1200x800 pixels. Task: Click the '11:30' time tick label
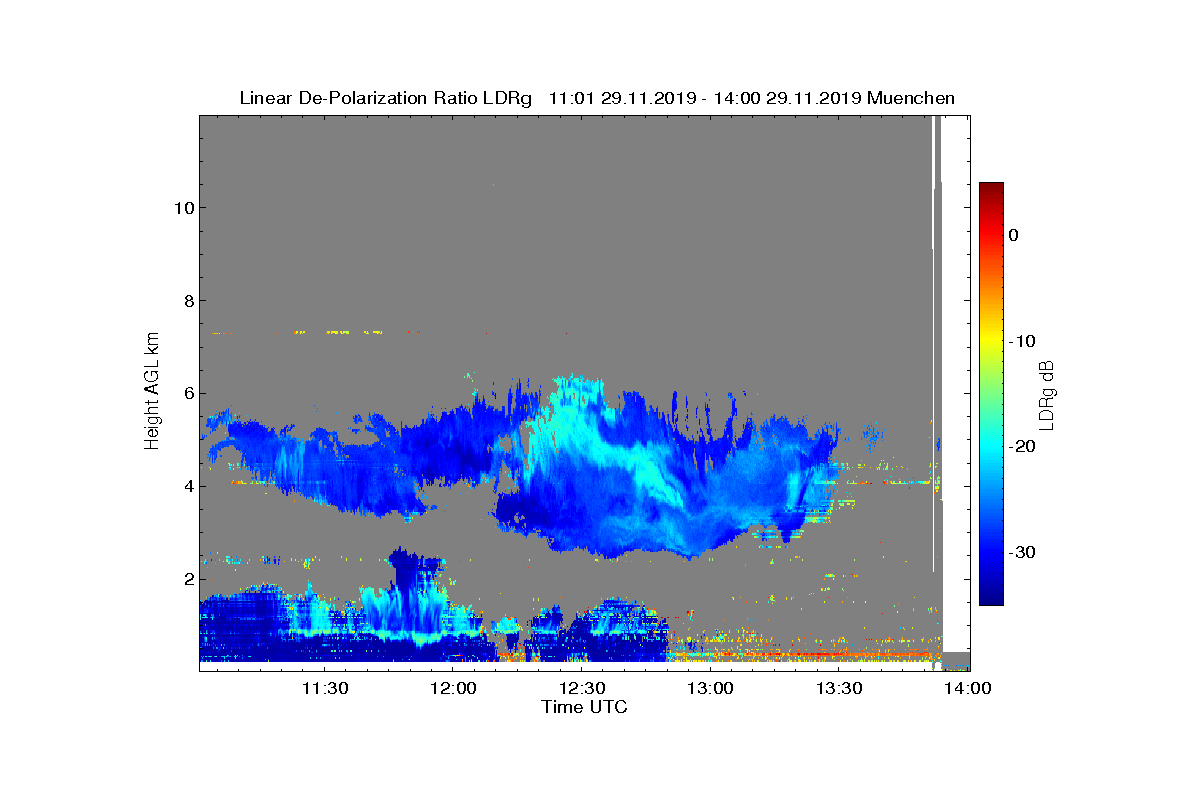[325, 689]
